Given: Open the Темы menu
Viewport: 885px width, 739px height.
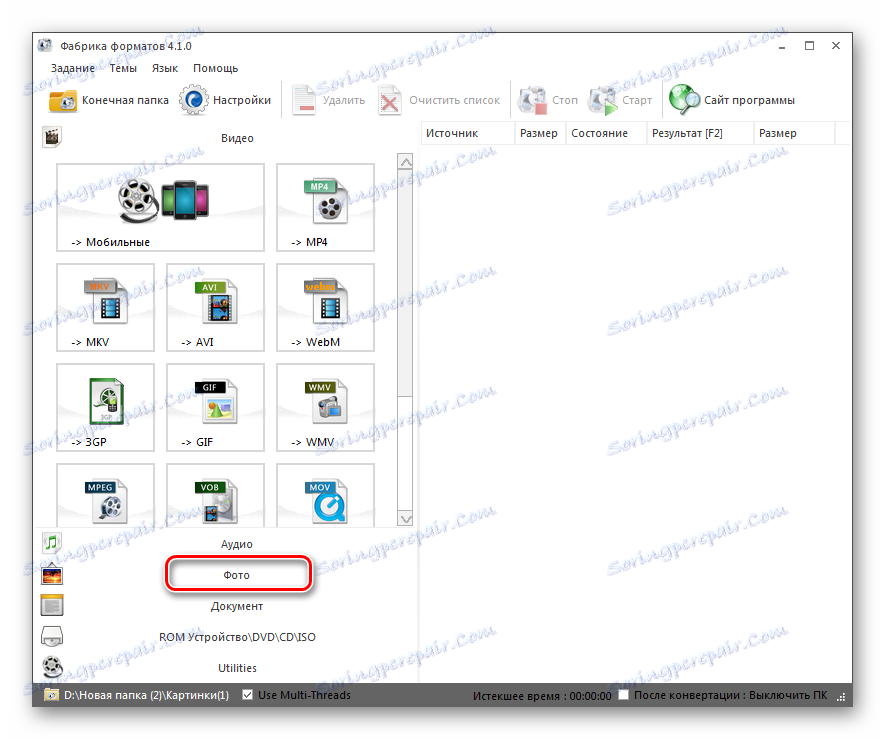Looking at the screenshot, I should 123,68.
